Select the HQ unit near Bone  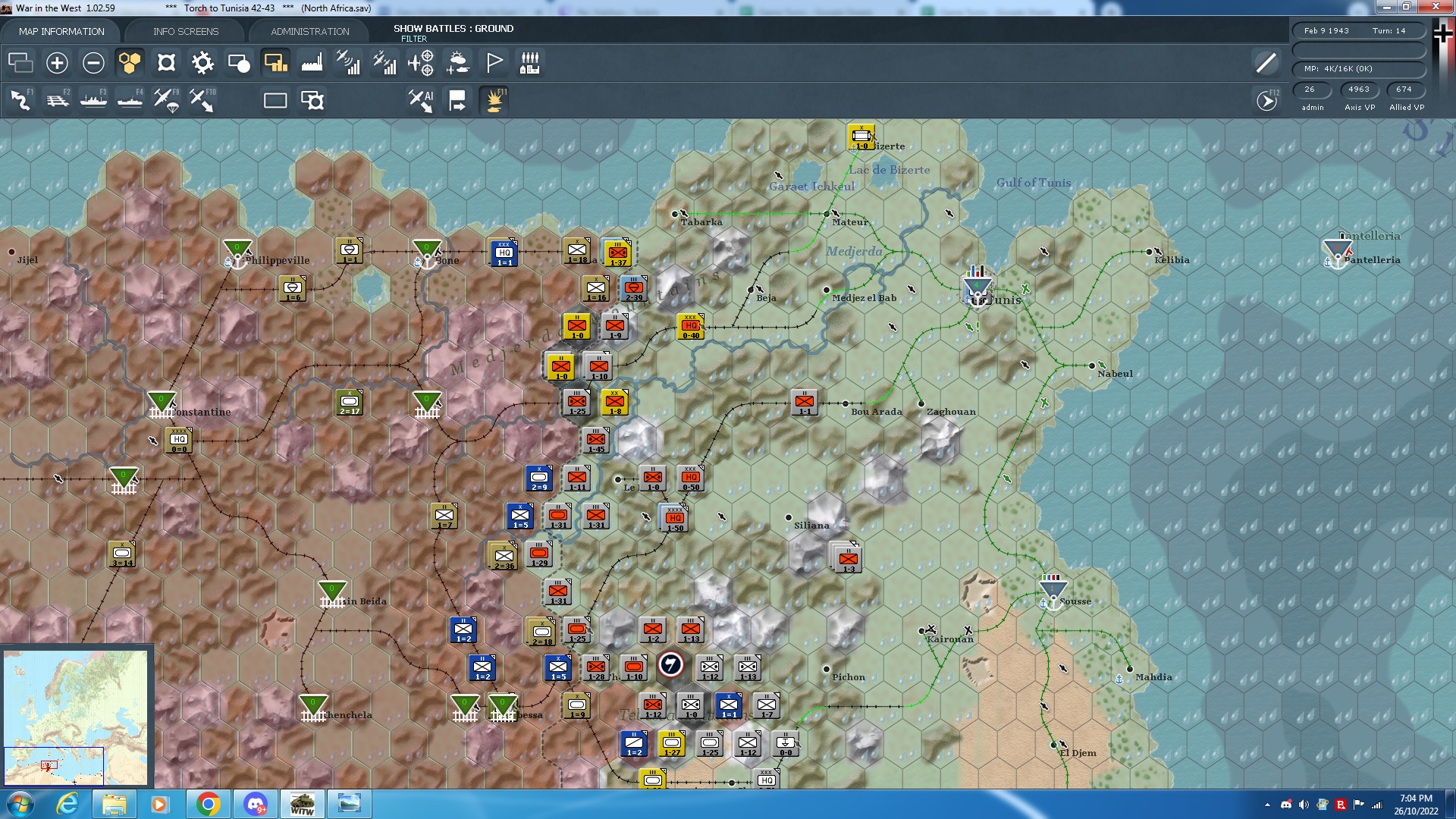click(504, 253)
